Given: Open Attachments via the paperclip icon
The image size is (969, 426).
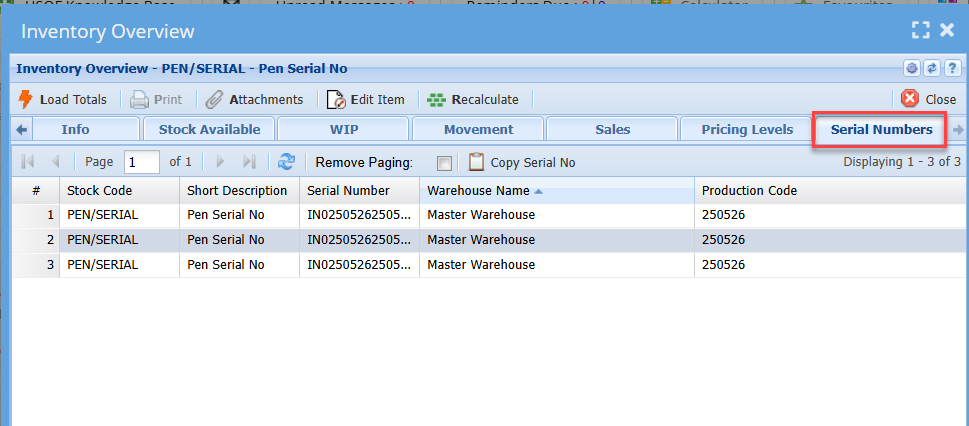Looking at the screenshot, I should pyautogui.click(x=214, y=99).
